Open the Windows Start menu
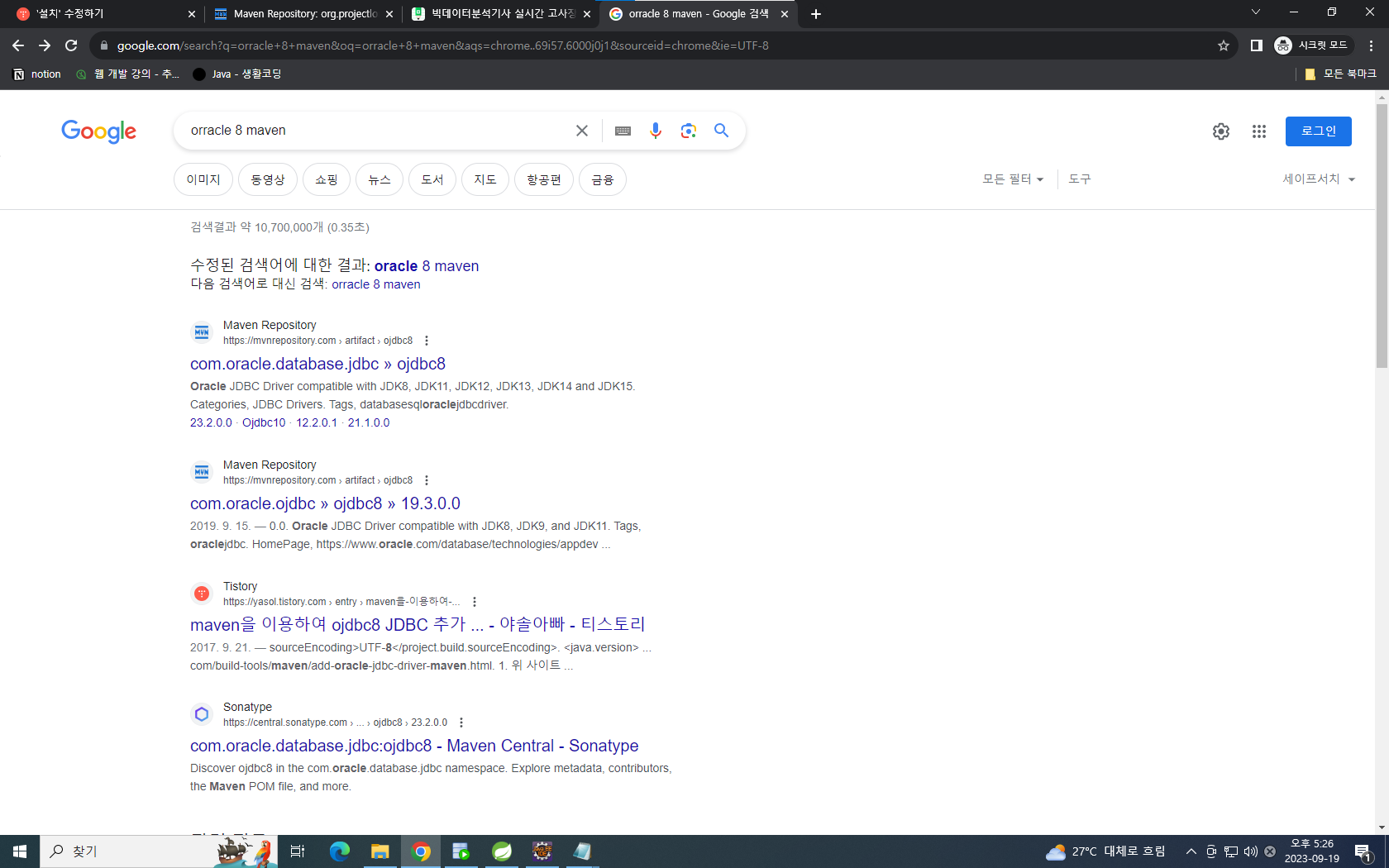 pyautogui.click(x=20, y=851)
